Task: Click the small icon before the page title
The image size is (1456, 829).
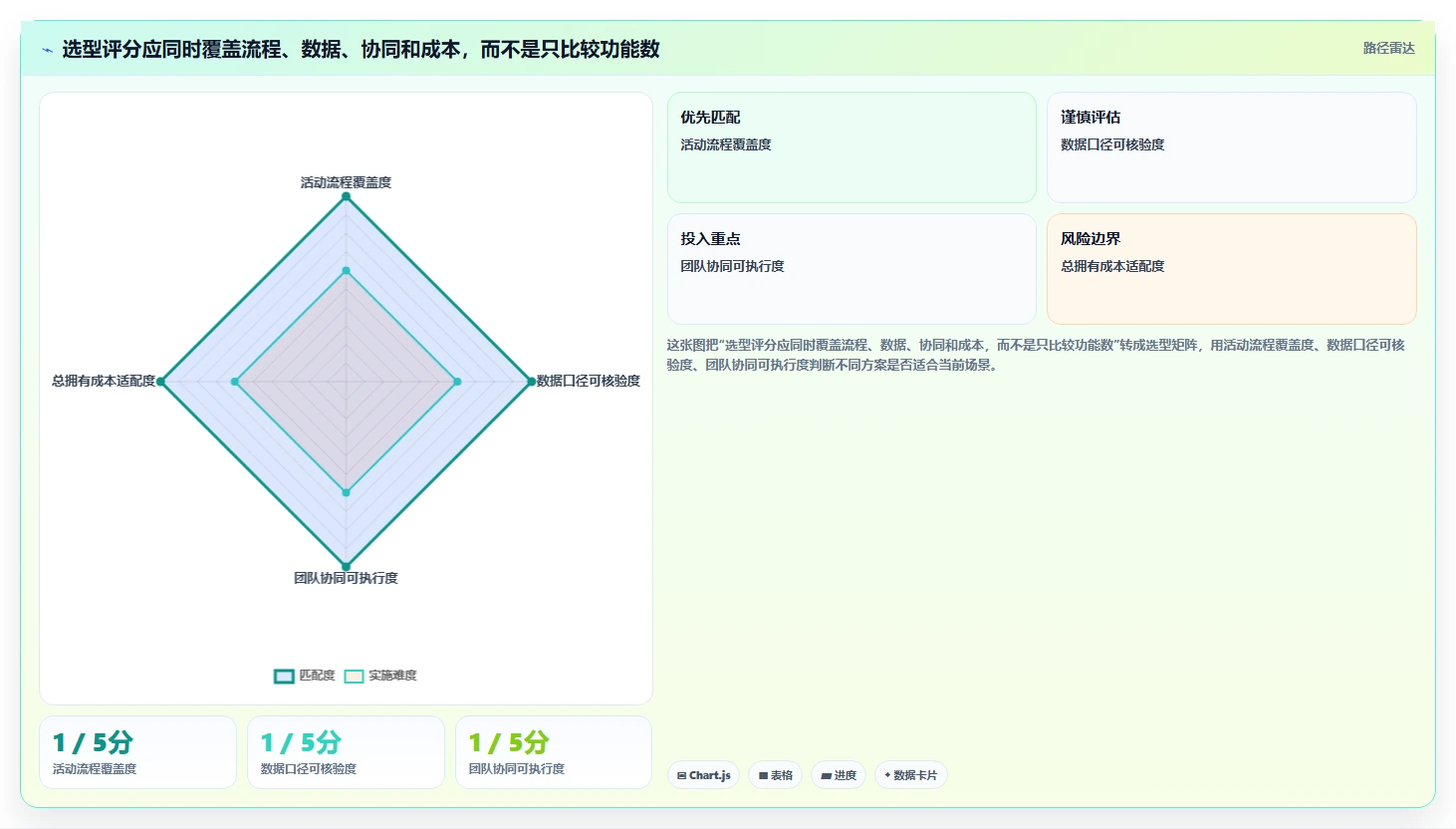Action: [47, 50]
